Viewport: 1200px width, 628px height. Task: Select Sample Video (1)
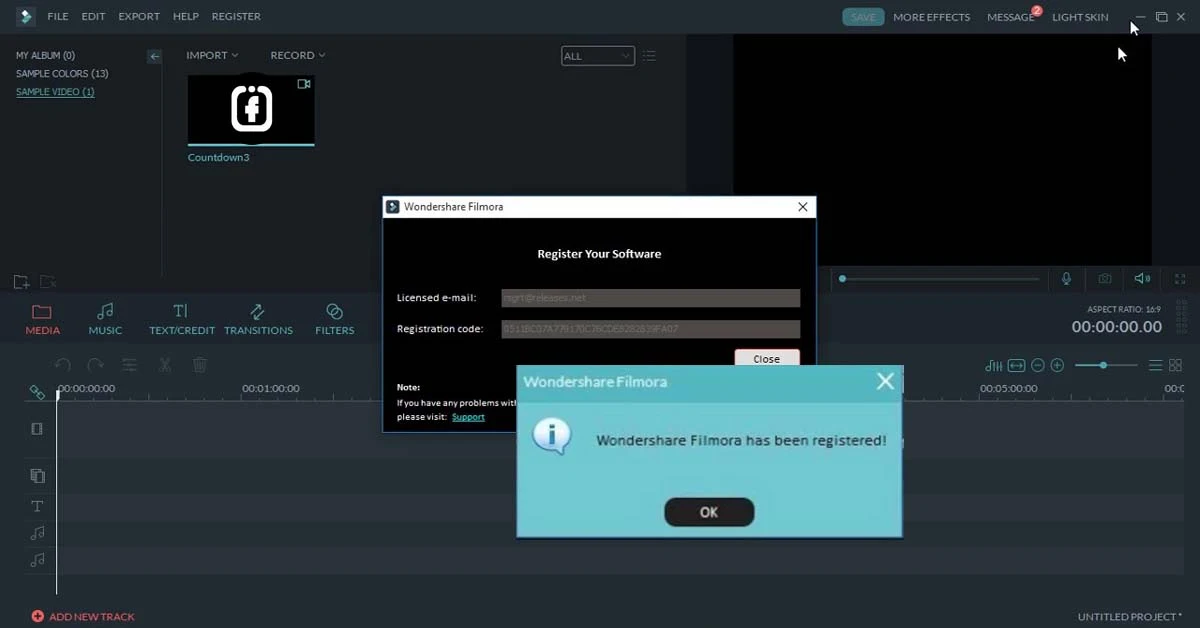coord(55,92)
